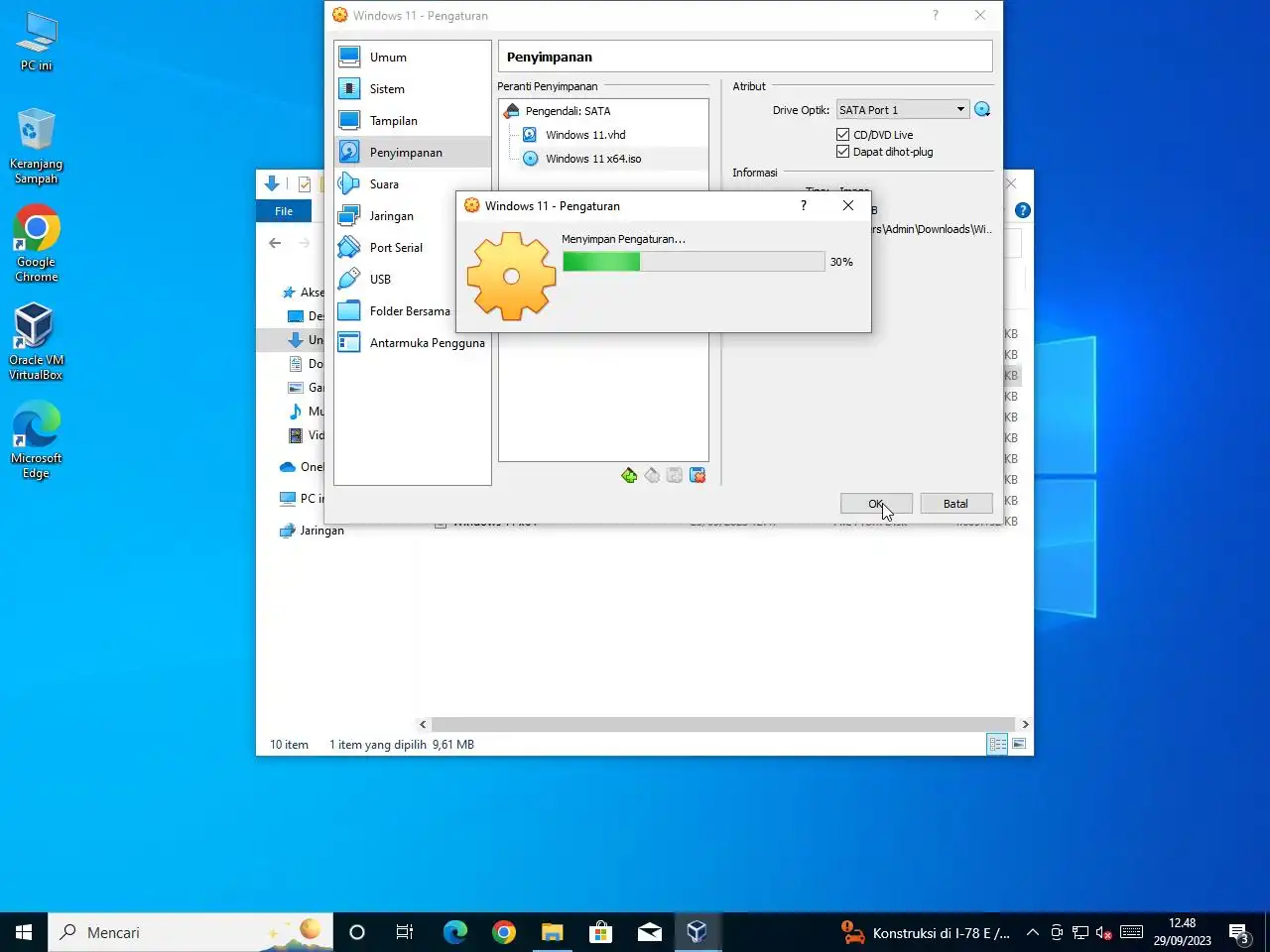The width and height of the screenshot is (1270, 952).
Task: Click VirtualBox icon in taskbar
Action: click(698, 932)
